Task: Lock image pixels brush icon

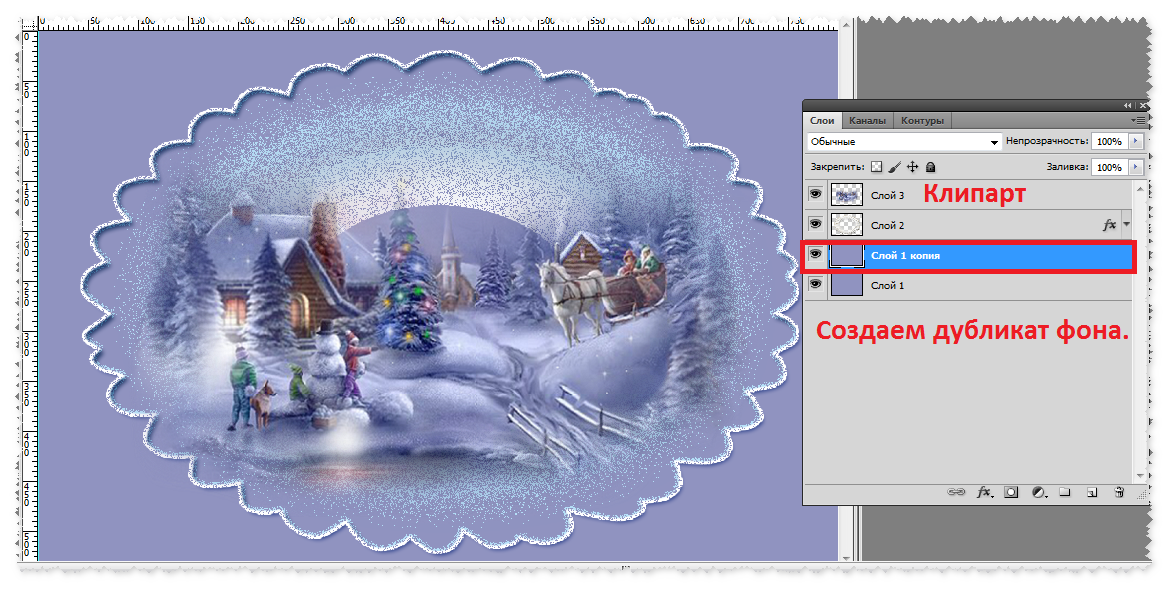Action: click(x=895, y=167)
